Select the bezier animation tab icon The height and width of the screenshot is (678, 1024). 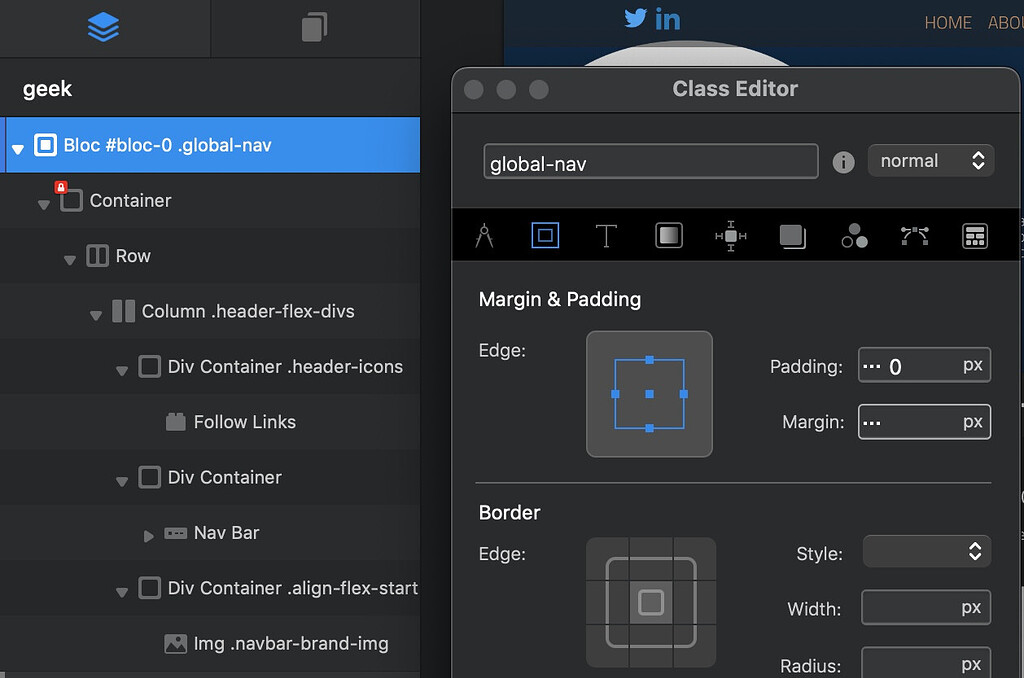(x=916, y=236)
